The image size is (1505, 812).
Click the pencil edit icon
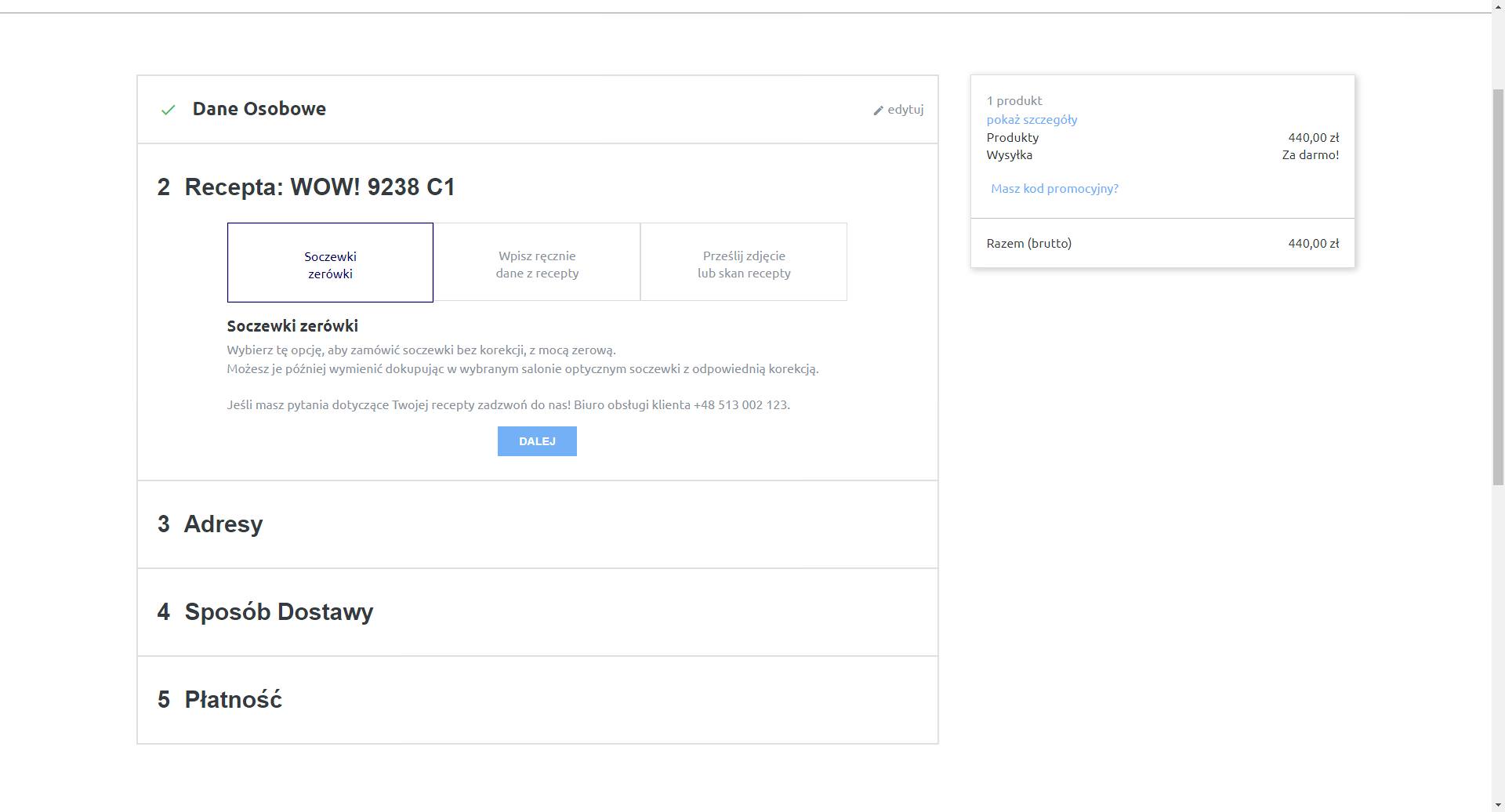coord(878,111)
